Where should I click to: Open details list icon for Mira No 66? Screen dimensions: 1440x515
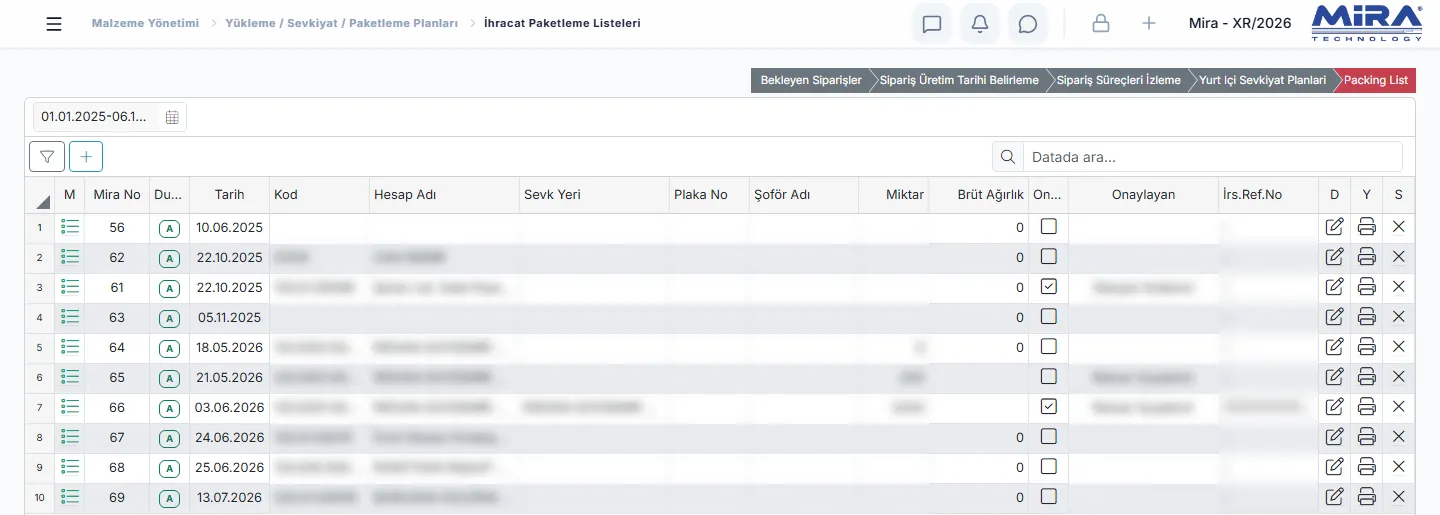(x=69, y=407)
